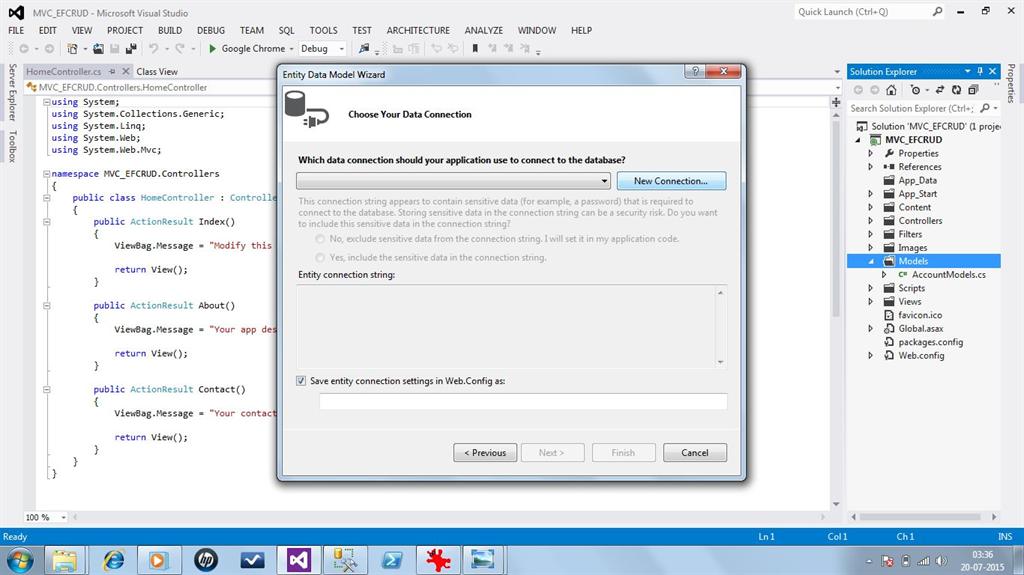1024x575 pixels.
Task: Expand the Web.config node
Action: pos(871,355)
